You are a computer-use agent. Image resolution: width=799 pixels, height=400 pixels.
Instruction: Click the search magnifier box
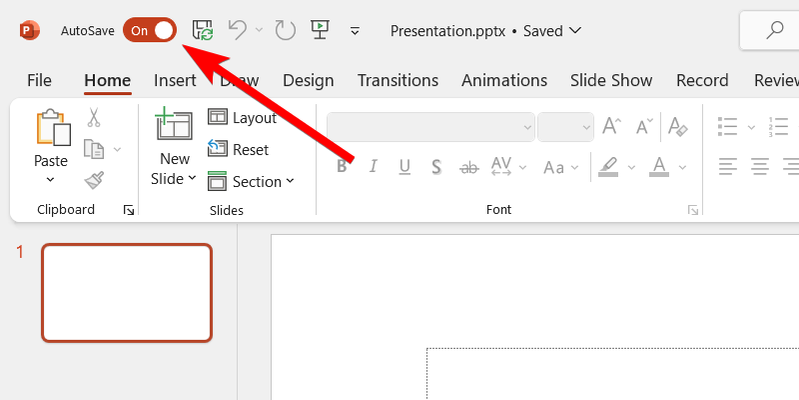point(769,31)
